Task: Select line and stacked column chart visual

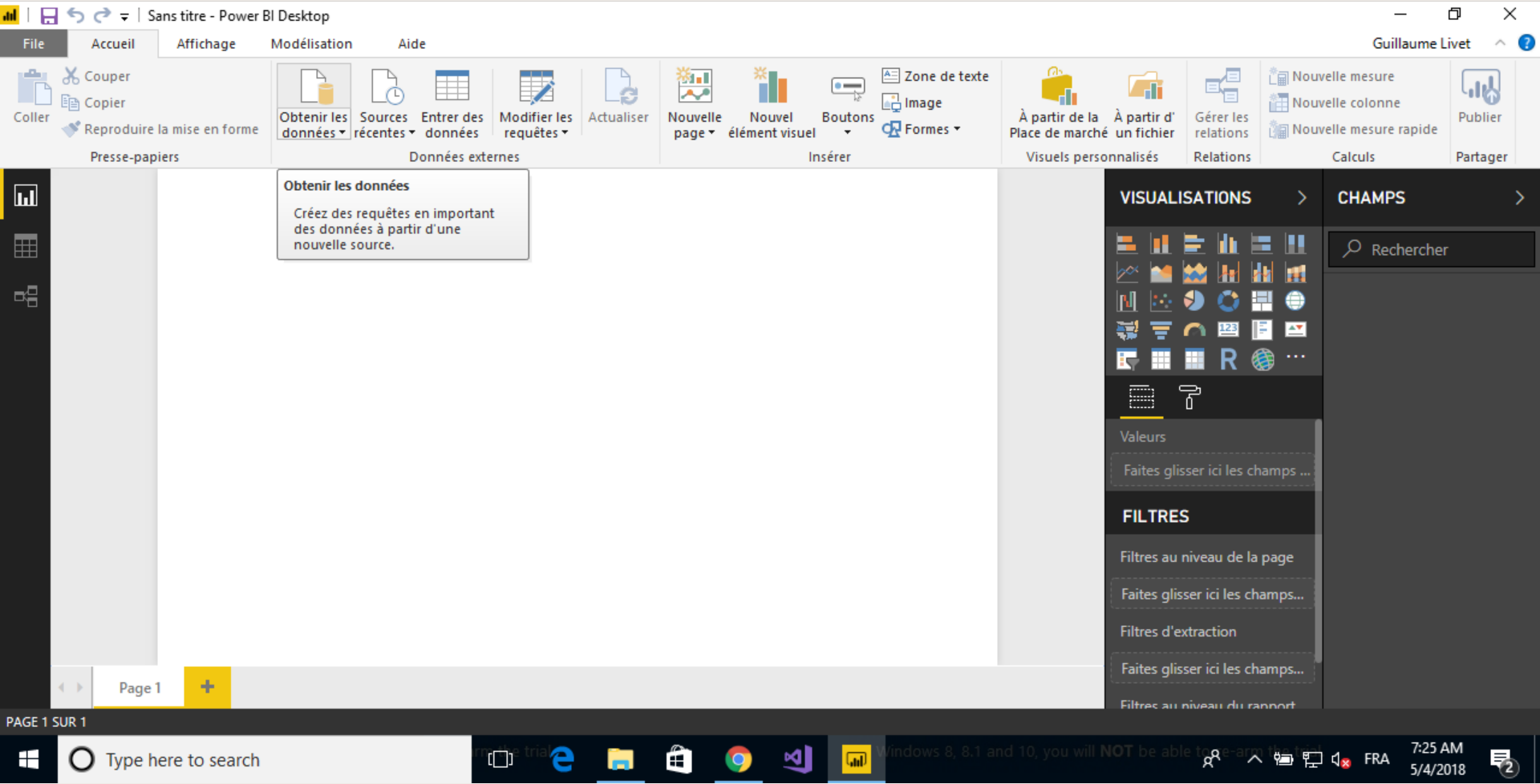Action: (1228, 273)
